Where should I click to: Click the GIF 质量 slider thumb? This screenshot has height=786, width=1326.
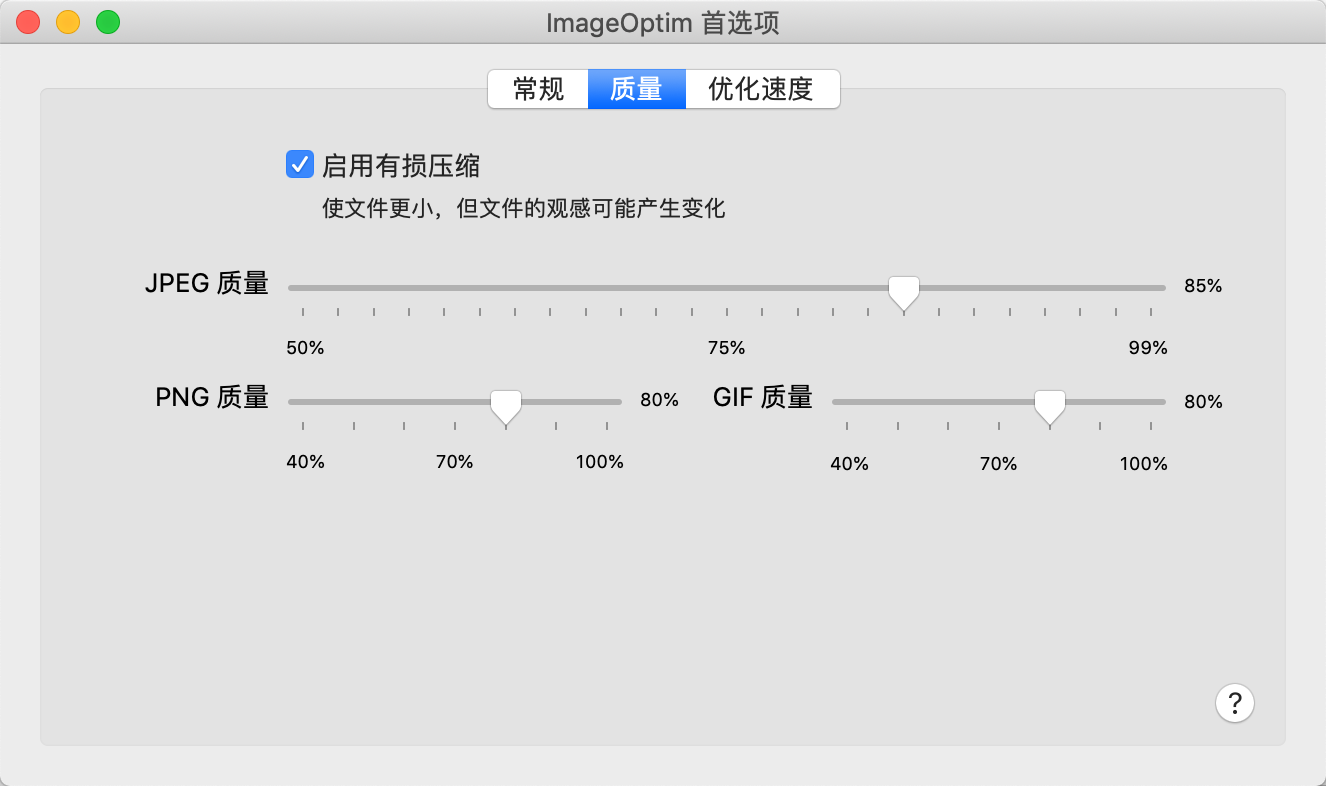pyautogui.click(x=1049, y=407)
